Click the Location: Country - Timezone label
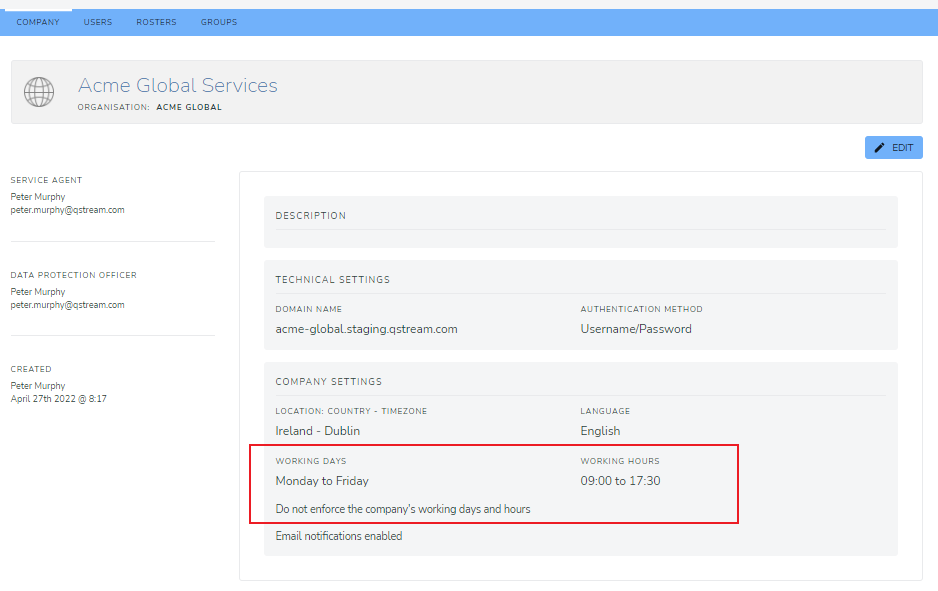This screenshot has width=938, height=591. [351, 411]
